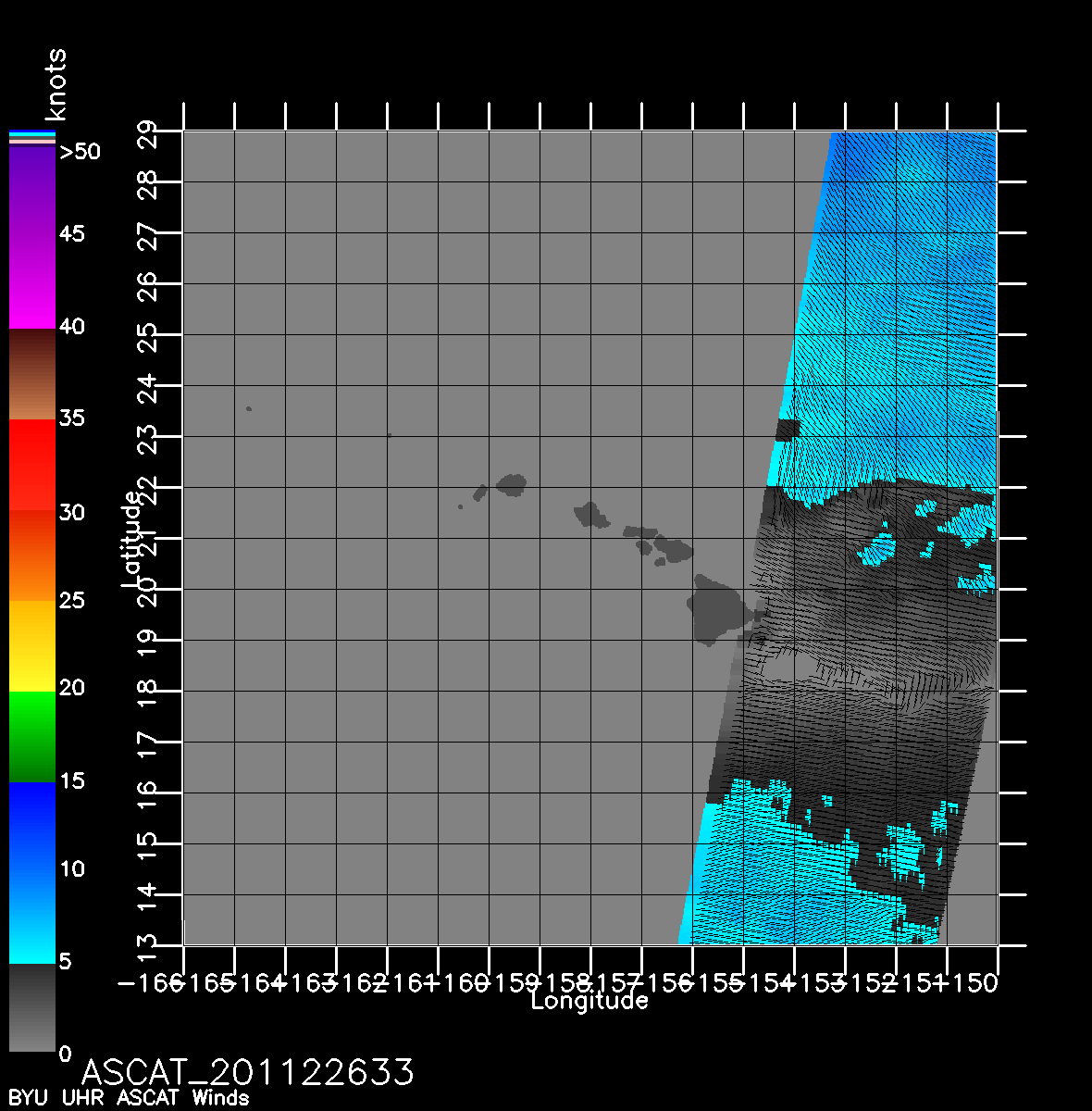The image size is (1092, 1111).
Task: Click the ">50" label on the color scale
Action: tap(81, 152)
